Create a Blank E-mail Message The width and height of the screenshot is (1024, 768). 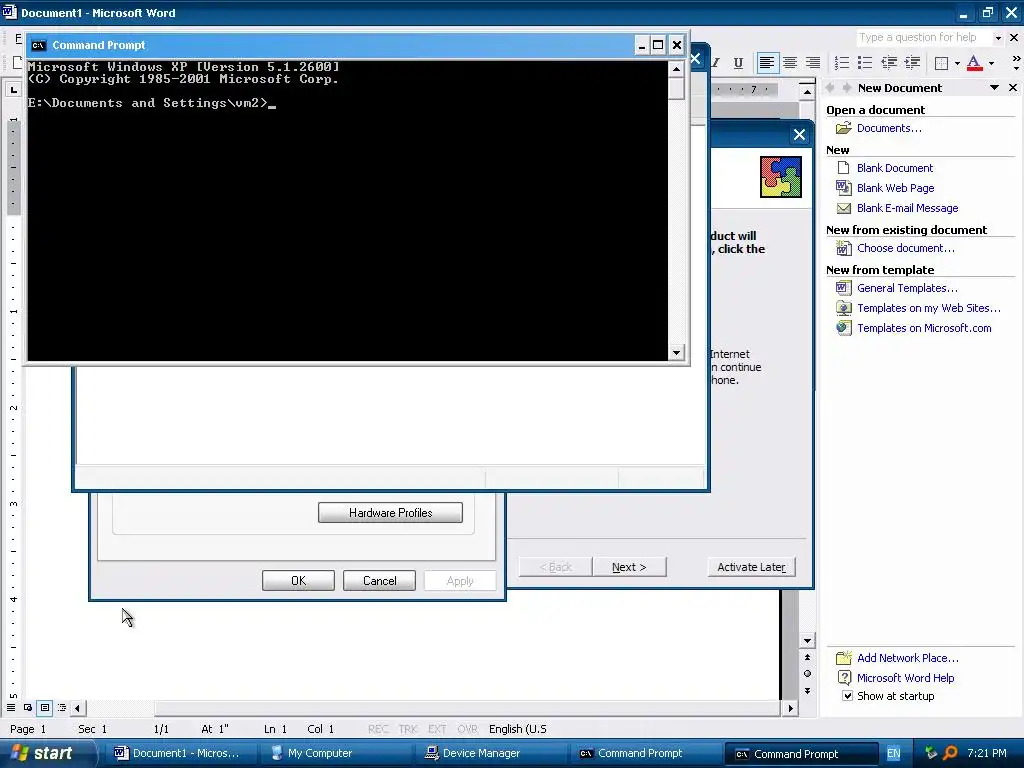pyautogui.click(x=907, y=208)
